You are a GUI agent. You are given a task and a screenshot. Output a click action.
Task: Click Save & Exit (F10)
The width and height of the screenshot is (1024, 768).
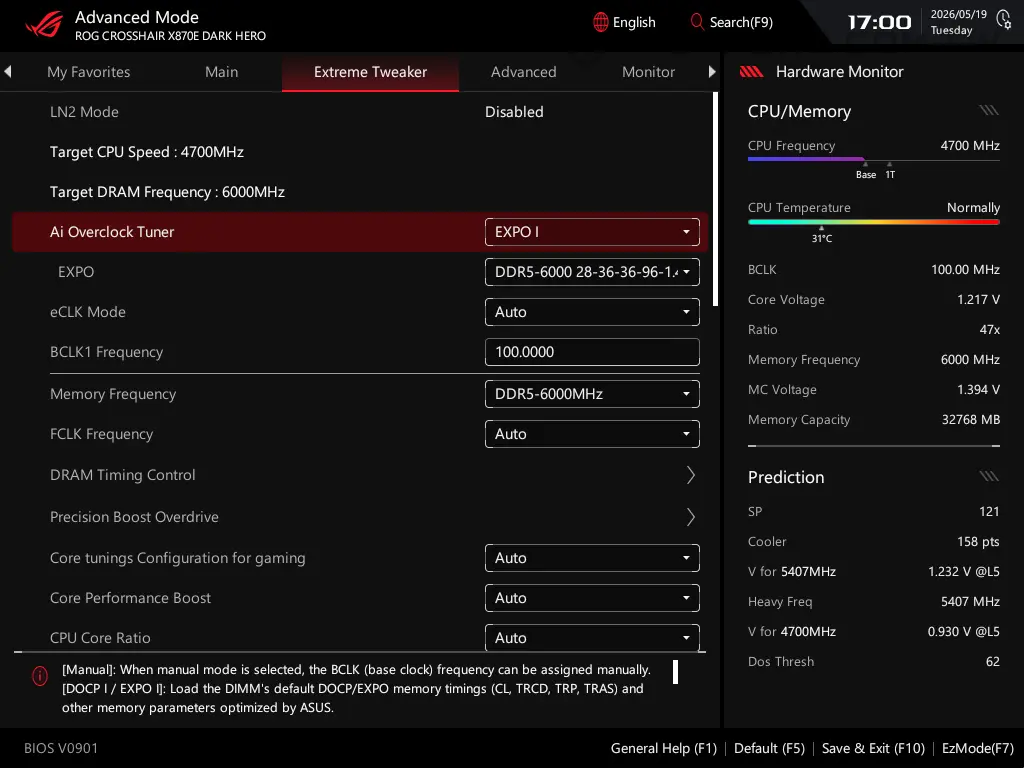873,748
